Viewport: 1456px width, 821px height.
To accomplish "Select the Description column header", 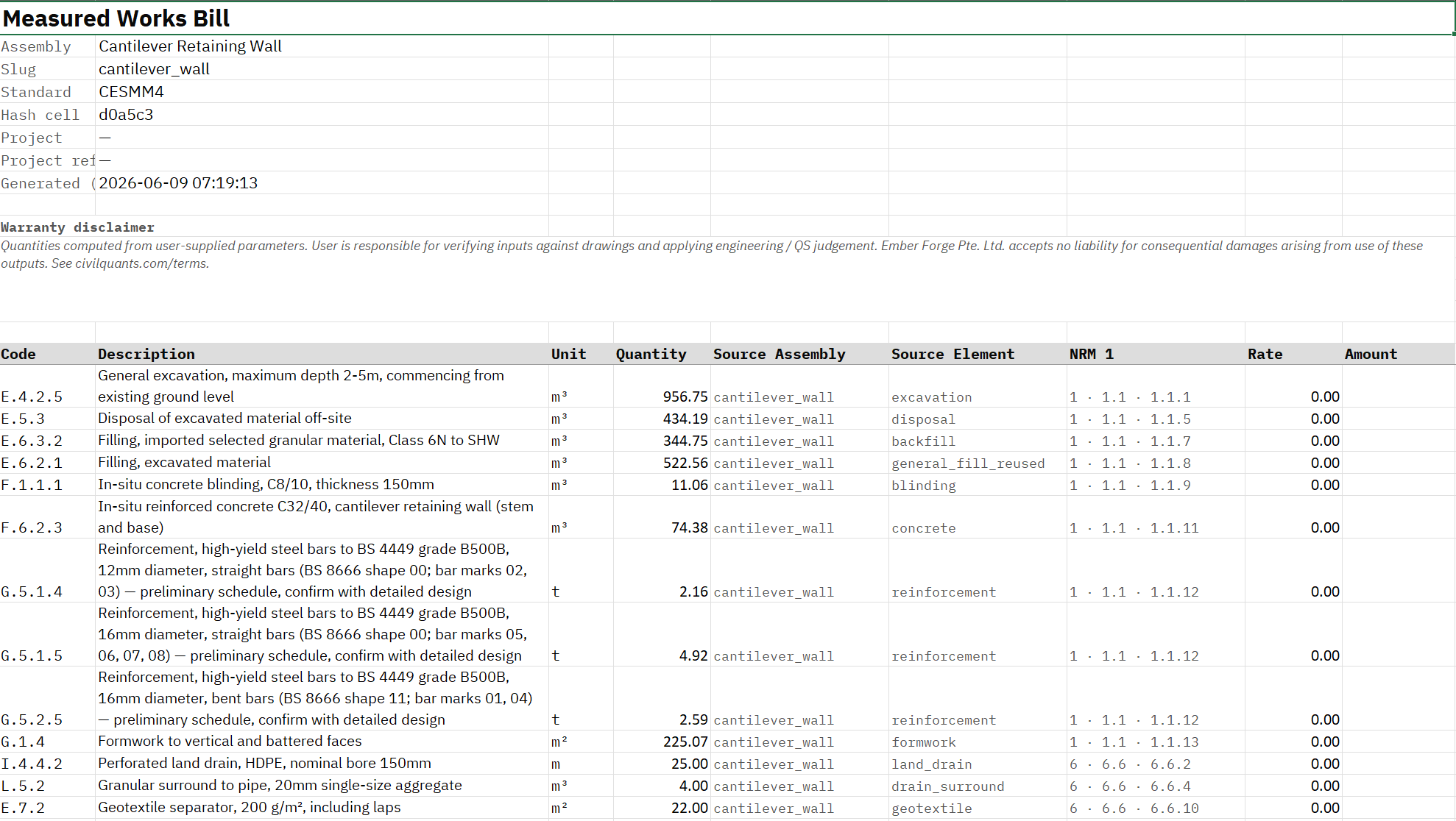I will (x=322, y=354).
